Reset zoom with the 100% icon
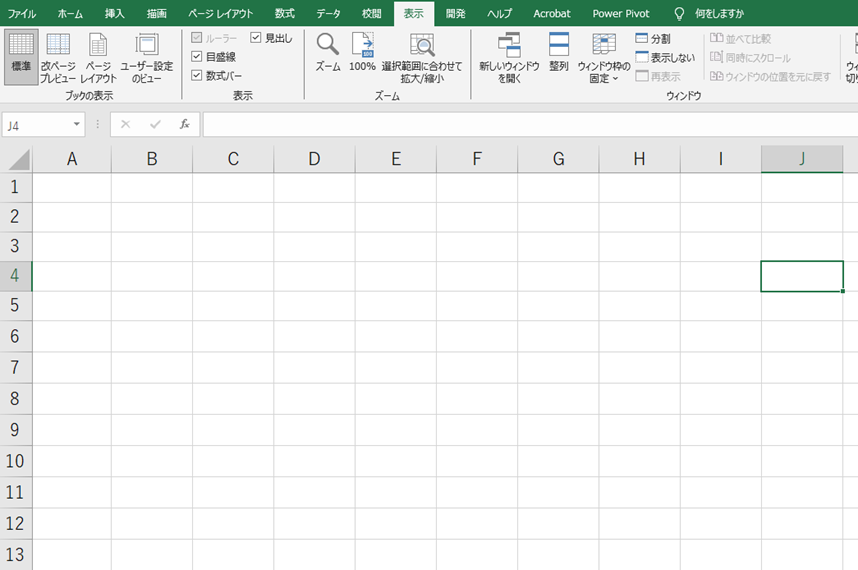 pyautogui.click(x=362, y=45)
